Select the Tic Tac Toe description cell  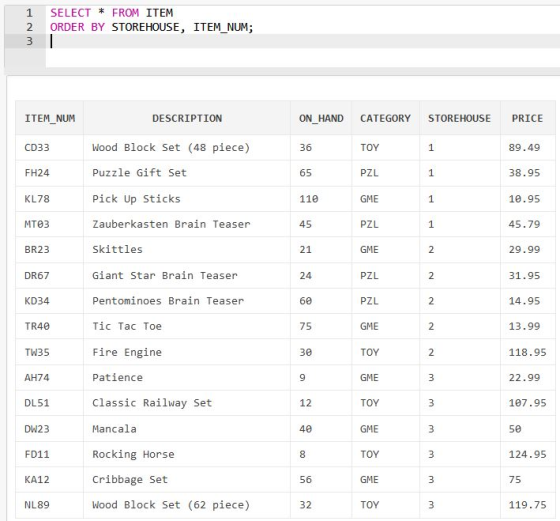[187, 326]
